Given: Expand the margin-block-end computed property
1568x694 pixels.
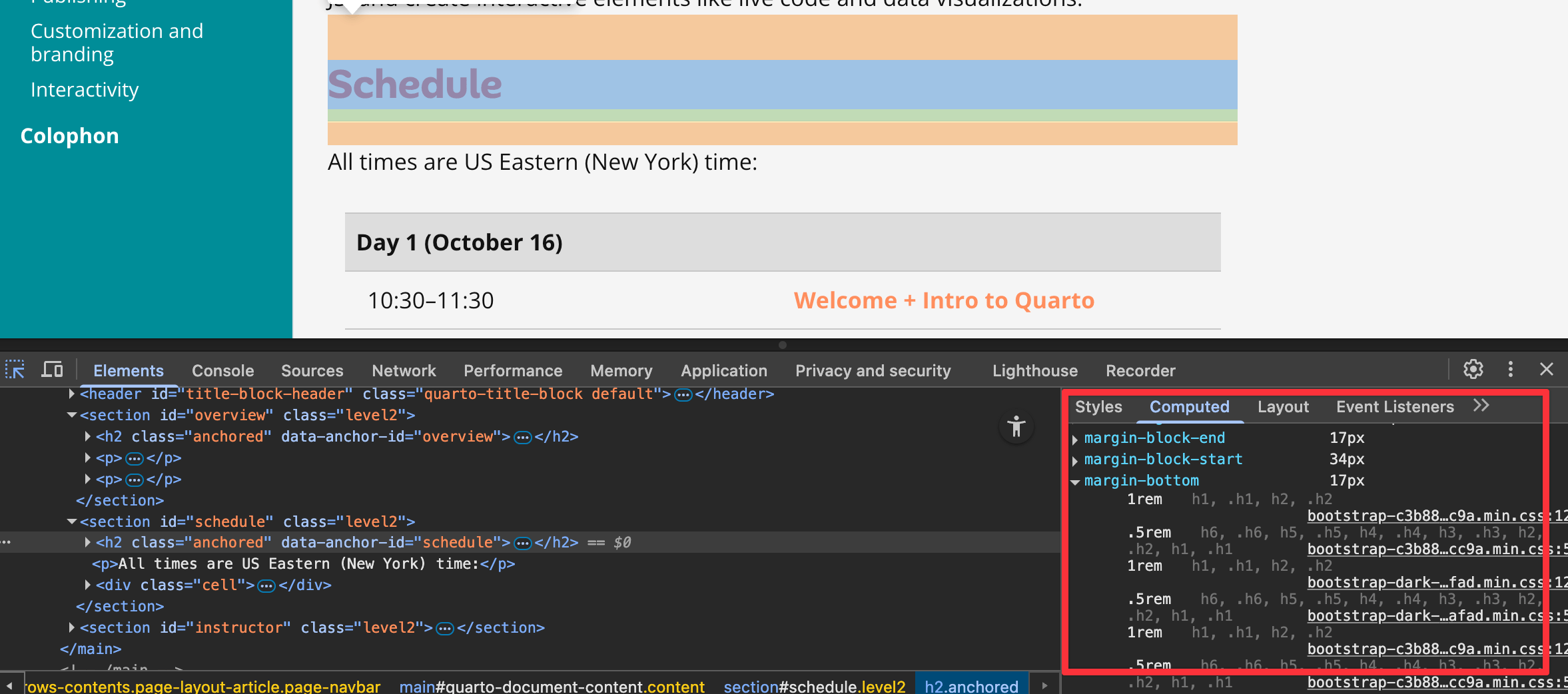Looking at the screenshot, I should 1075,439.
